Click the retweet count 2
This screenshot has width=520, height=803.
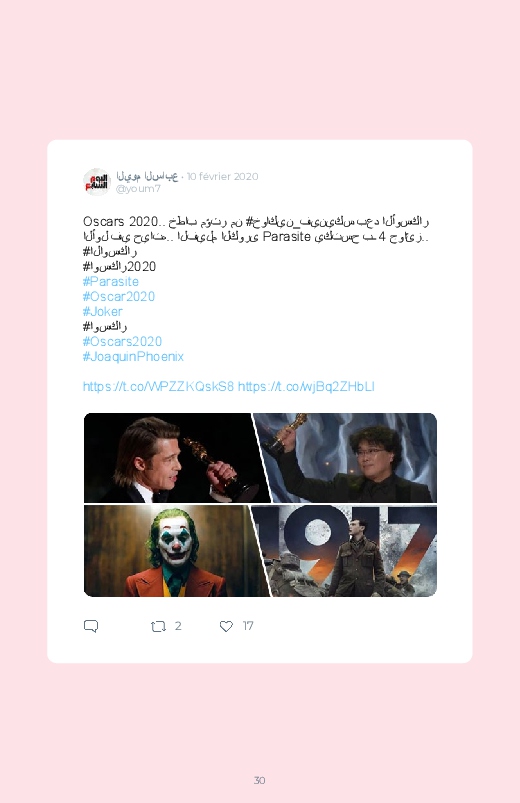(x=178, y=626)
